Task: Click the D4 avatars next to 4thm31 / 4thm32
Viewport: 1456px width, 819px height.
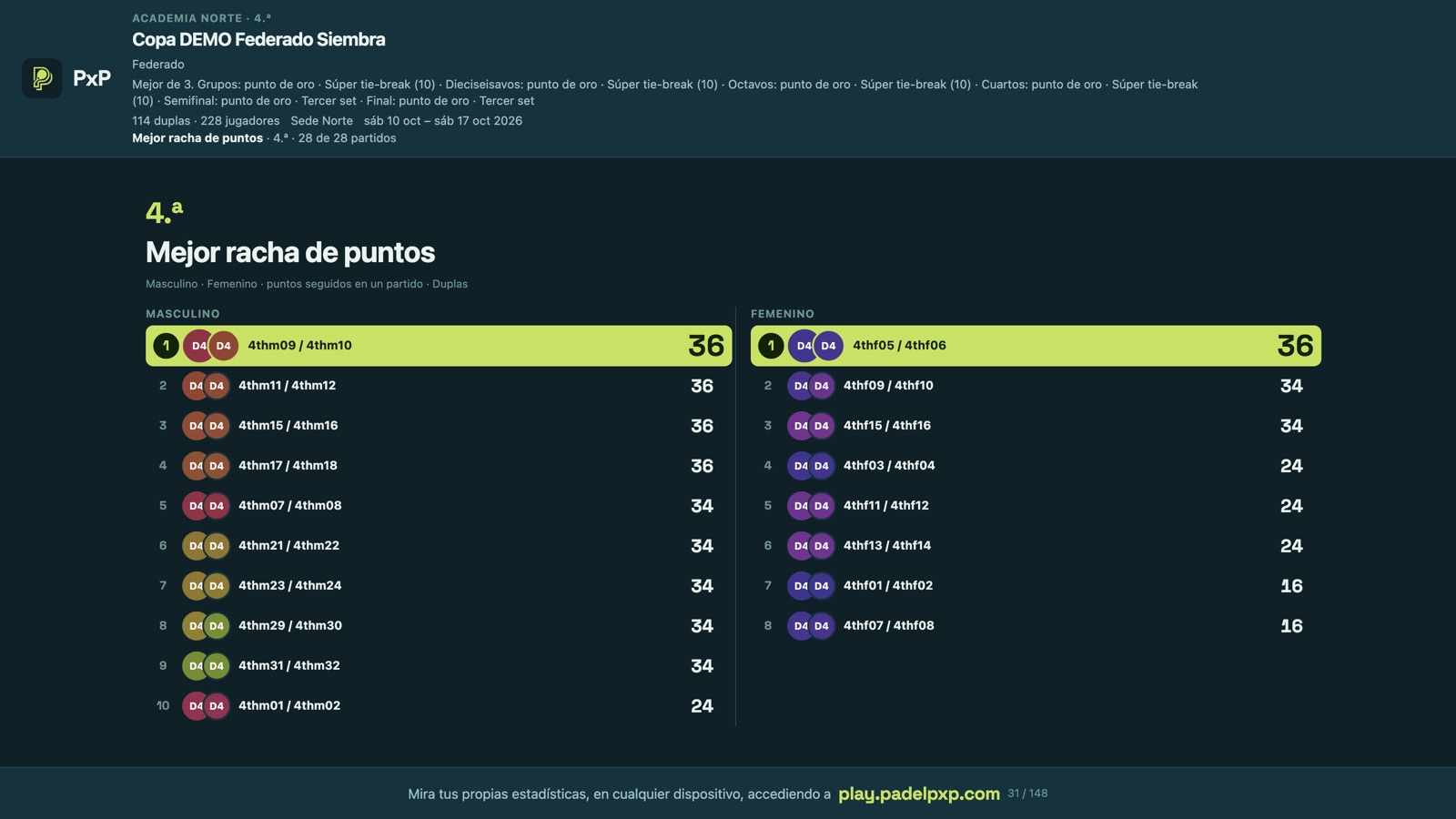Action: coord(206,666)
